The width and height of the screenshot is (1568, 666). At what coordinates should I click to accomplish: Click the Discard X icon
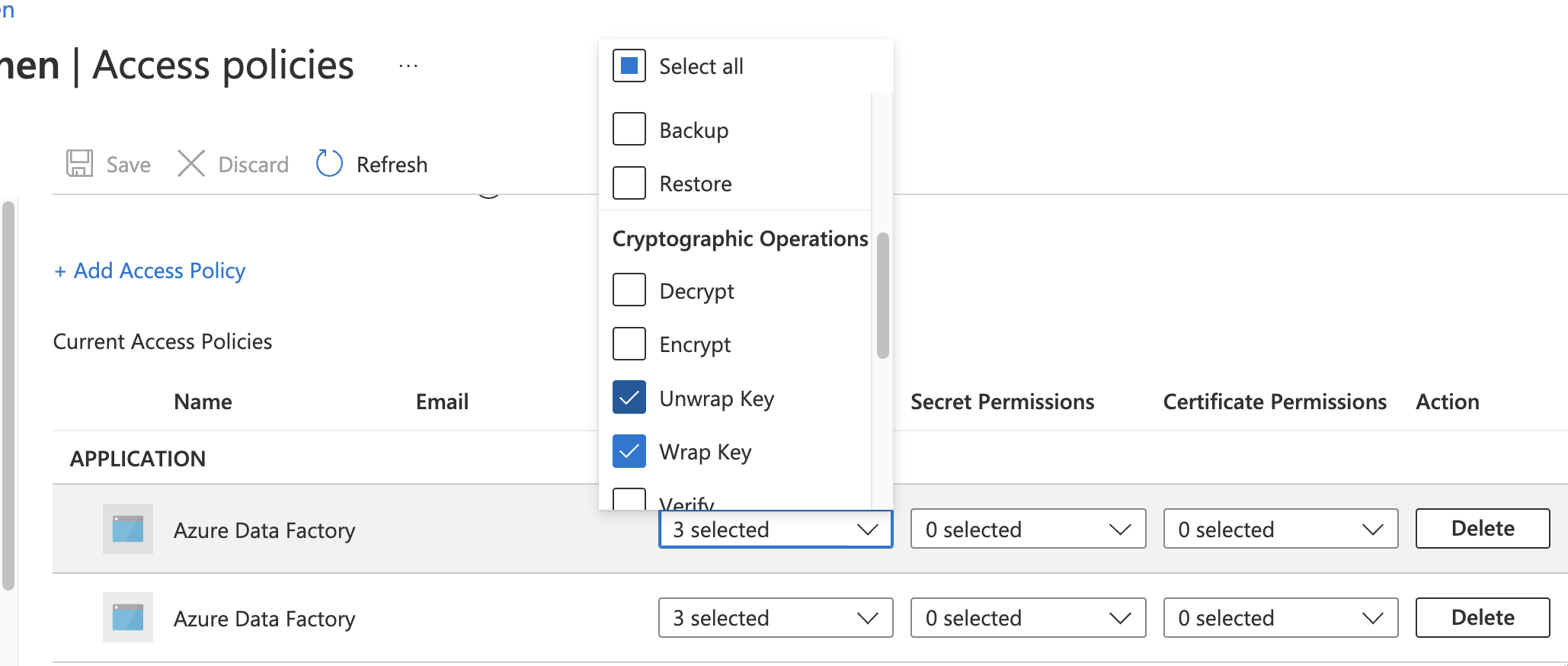[190, 163]
